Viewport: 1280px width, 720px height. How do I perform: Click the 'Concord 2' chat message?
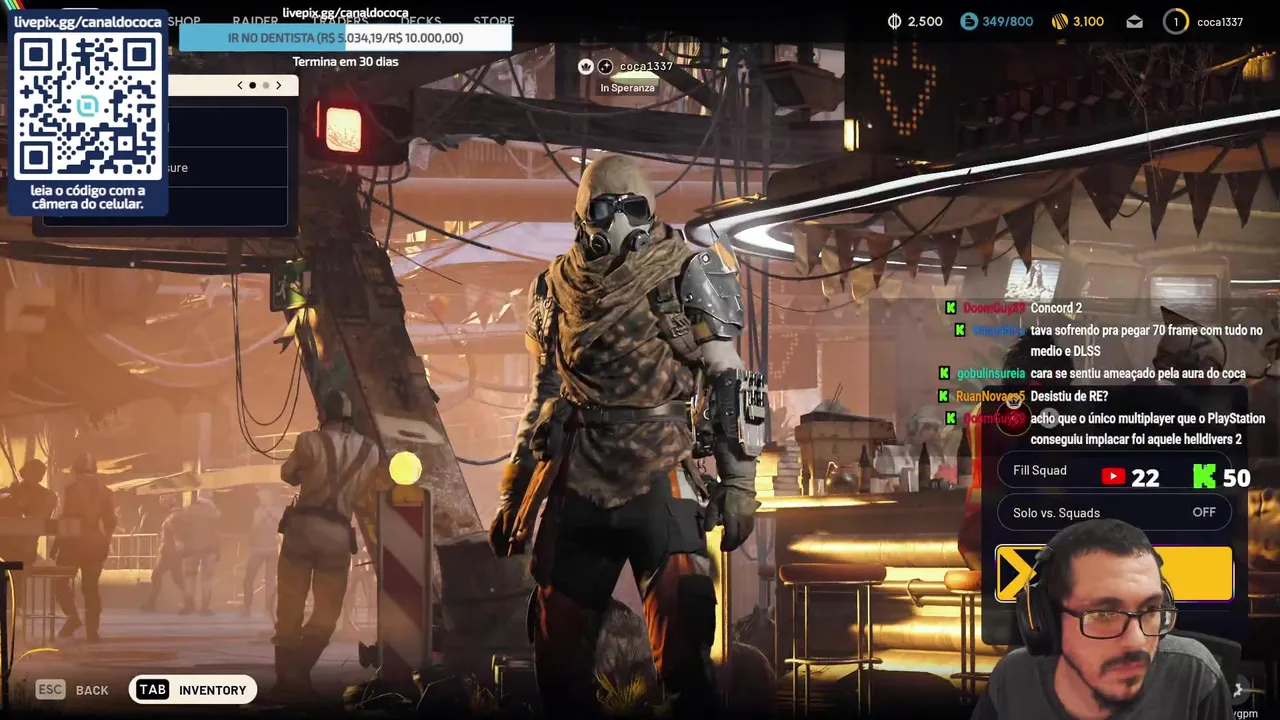pyautogui.click(x=1056, y=308)
